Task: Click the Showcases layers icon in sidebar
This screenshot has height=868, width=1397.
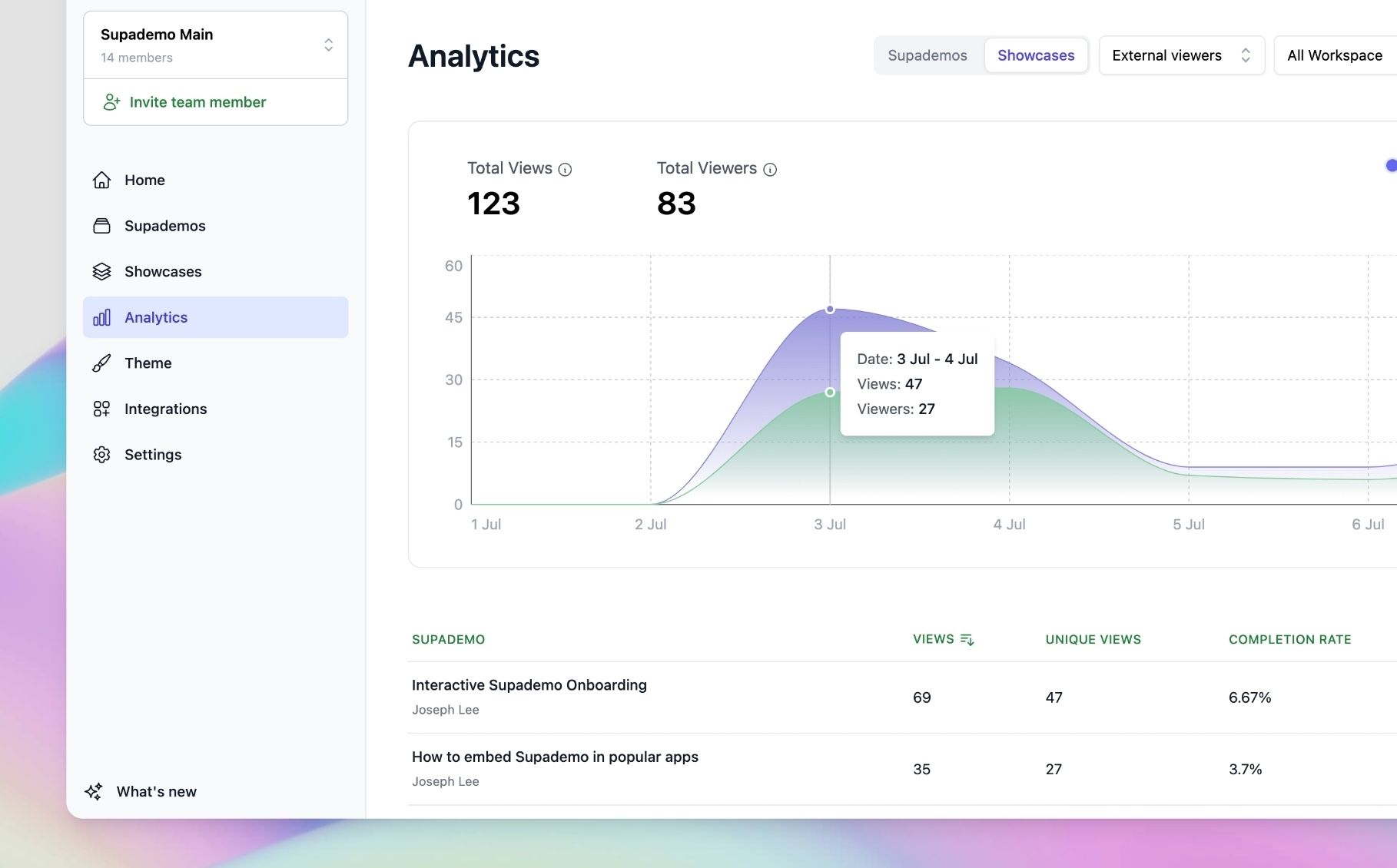Action: click(x=101, y=271)
